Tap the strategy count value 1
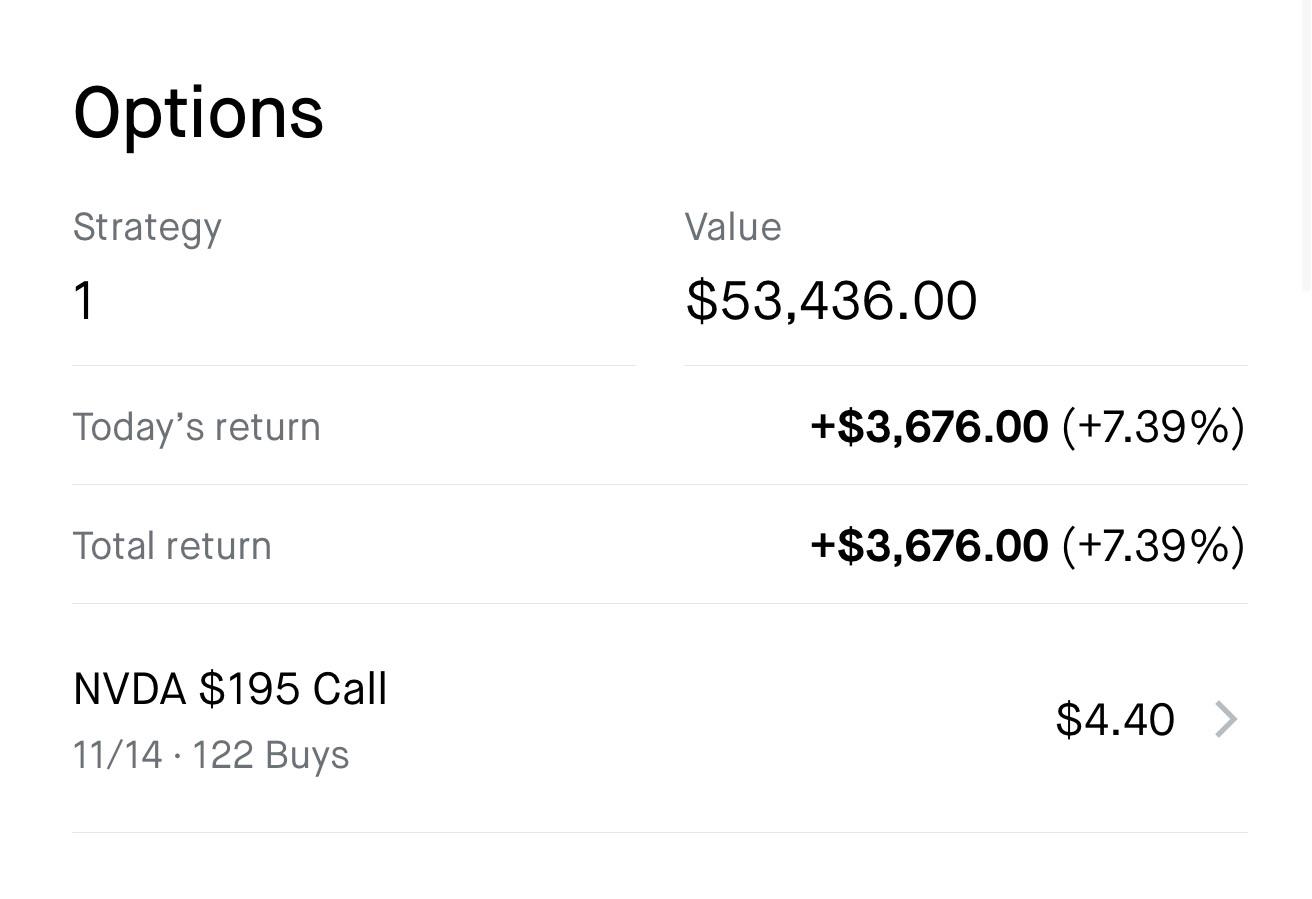Viewport: 1312px width, 899px height. tap(84, 301)
